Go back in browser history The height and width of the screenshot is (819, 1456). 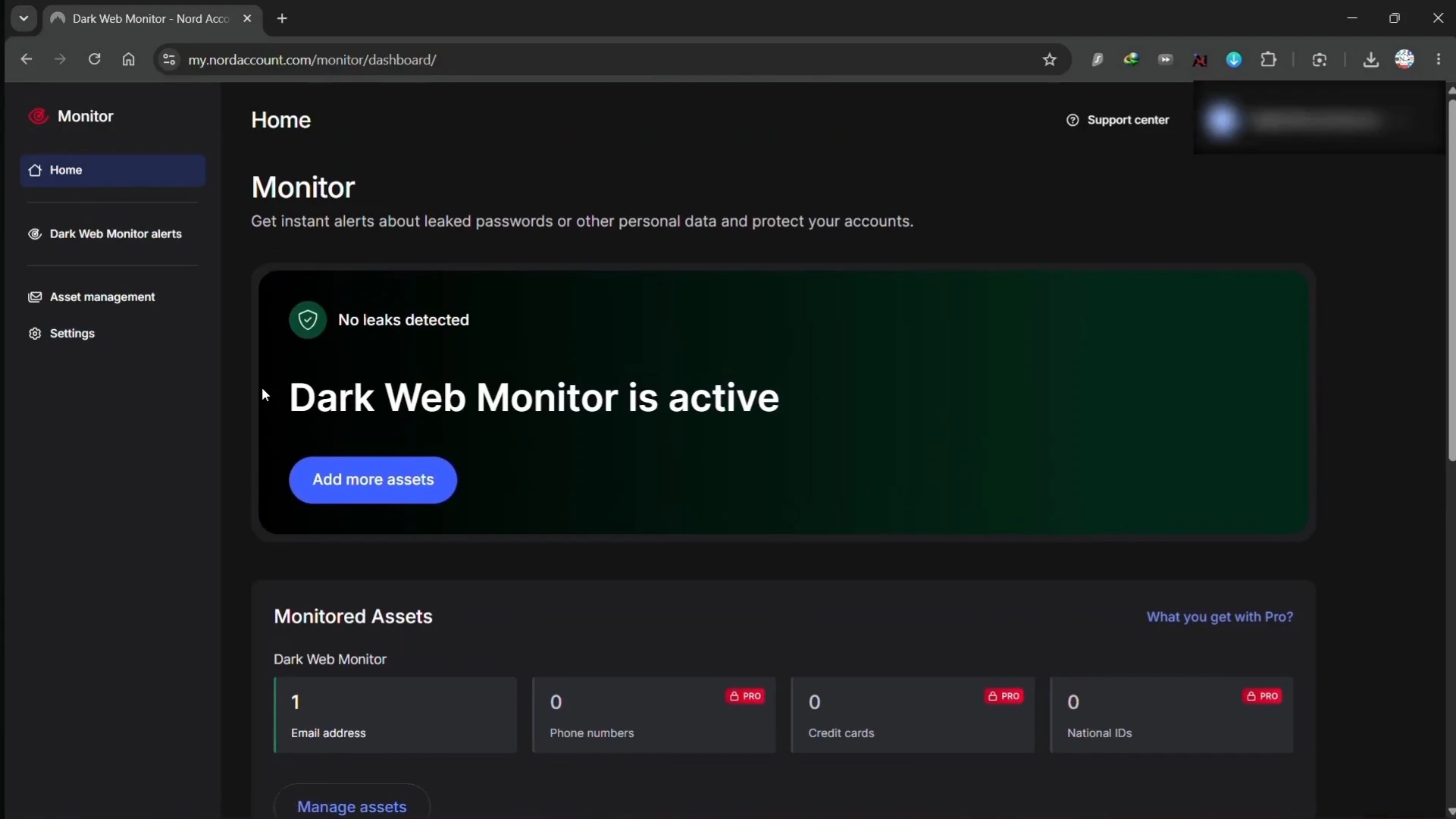(x=27, y=59)
